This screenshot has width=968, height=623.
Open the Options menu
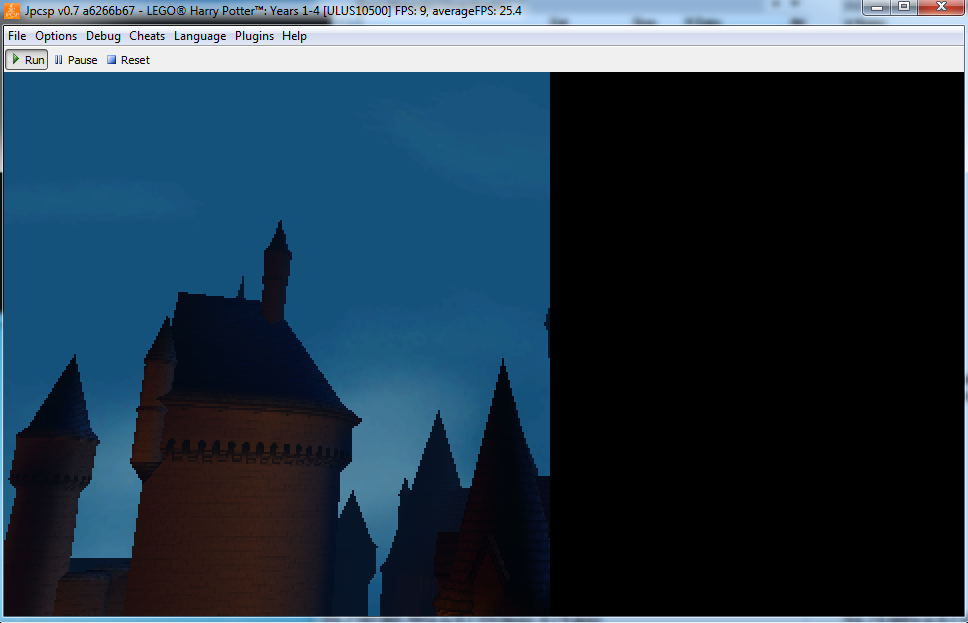[56, 36]
